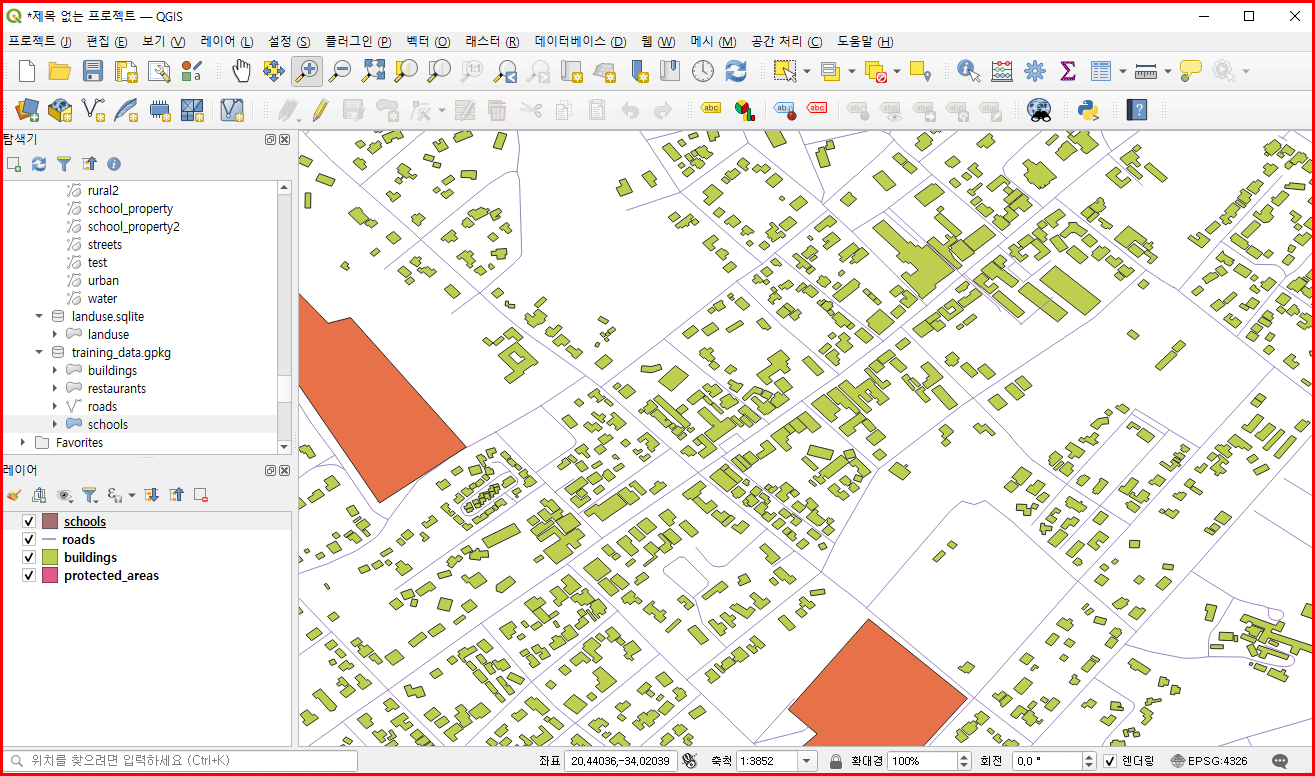Image resolution: width=1315 pixels, height=776 pixels.
Task: Open the 벡터 menu
Action: [429, 42]
